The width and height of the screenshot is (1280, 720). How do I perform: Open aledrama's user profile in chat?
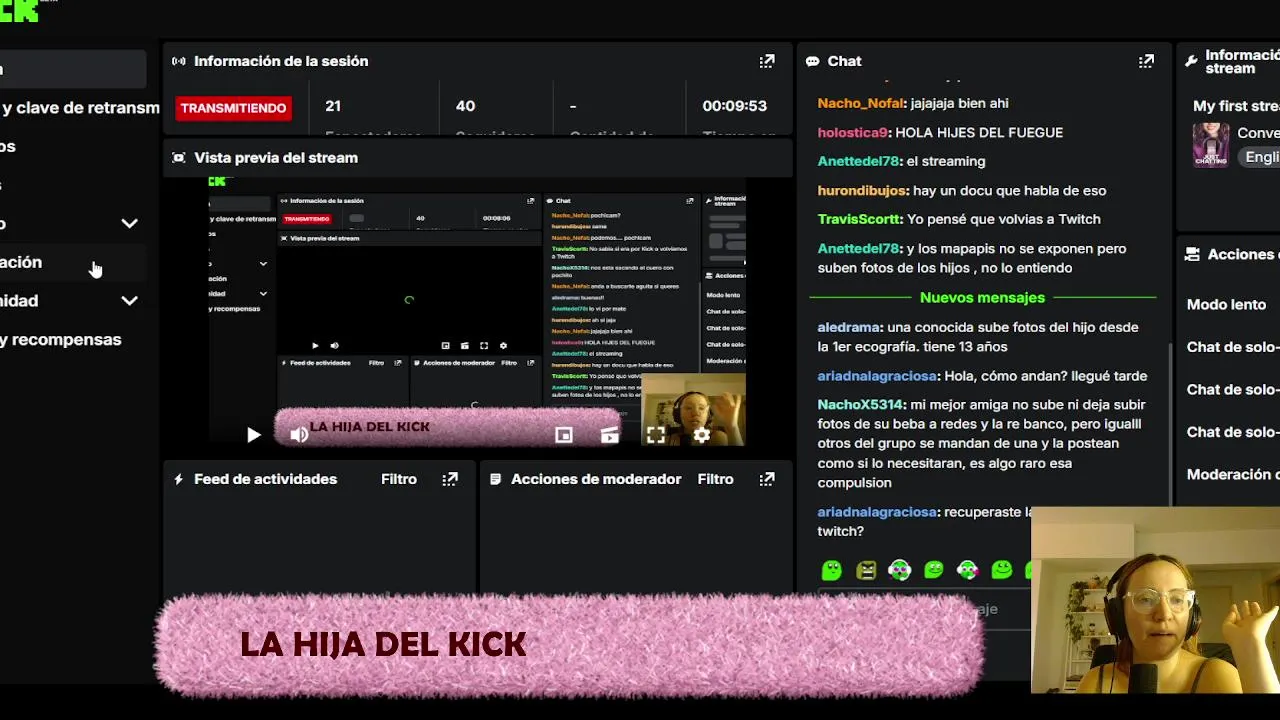click(850, 327)
